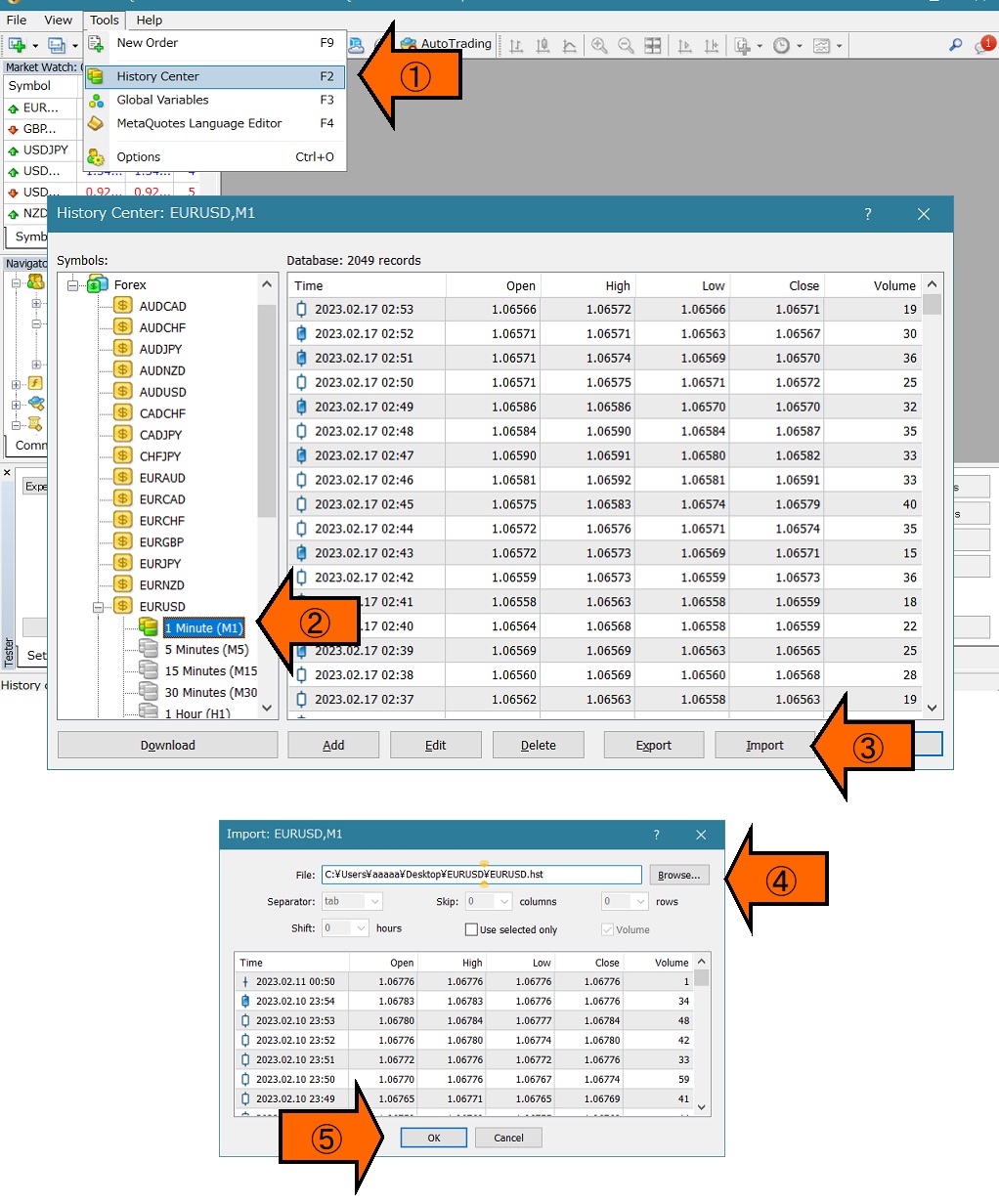
Task: Open MetaQuotes Language Editor menu item
Action: [198, 123]
